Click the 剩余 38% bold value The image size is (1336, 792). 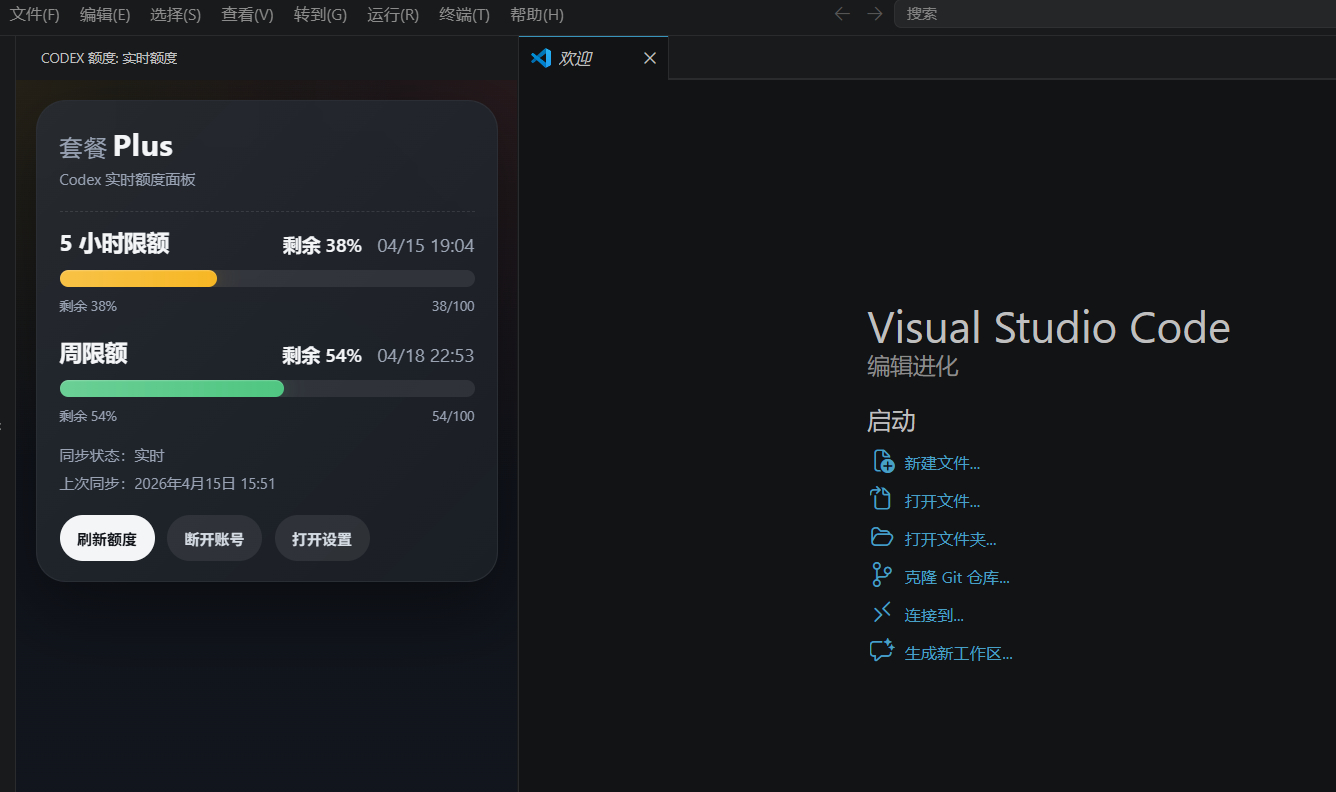tap(322, 245)
